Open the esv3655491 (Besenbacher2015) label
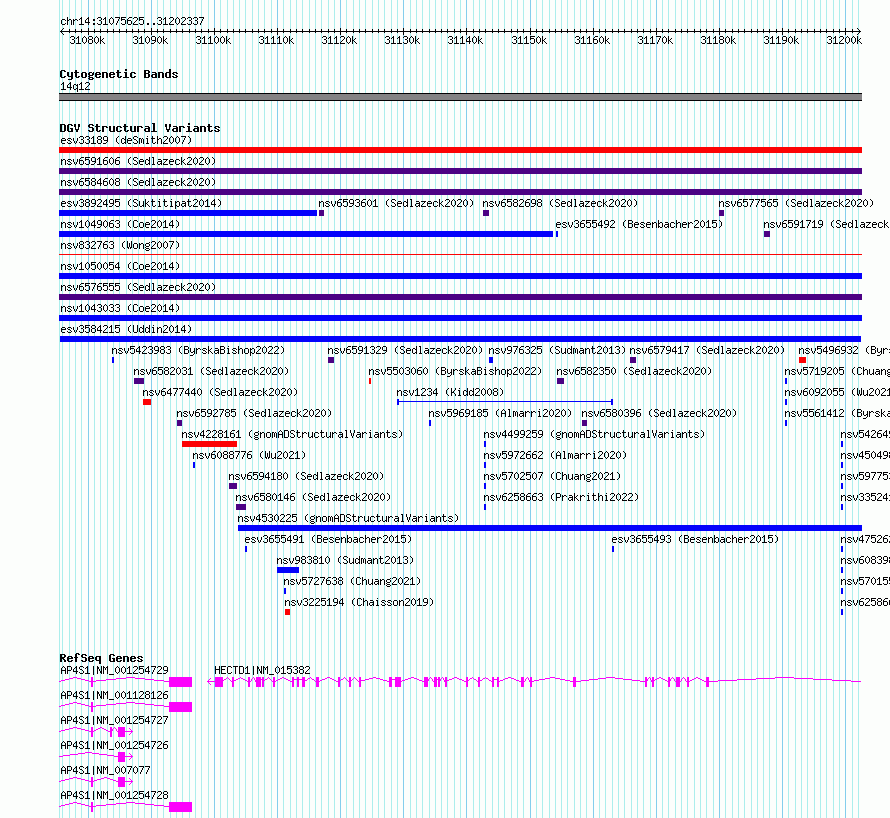This screenshot has width=890, height=818. [328, 539]
